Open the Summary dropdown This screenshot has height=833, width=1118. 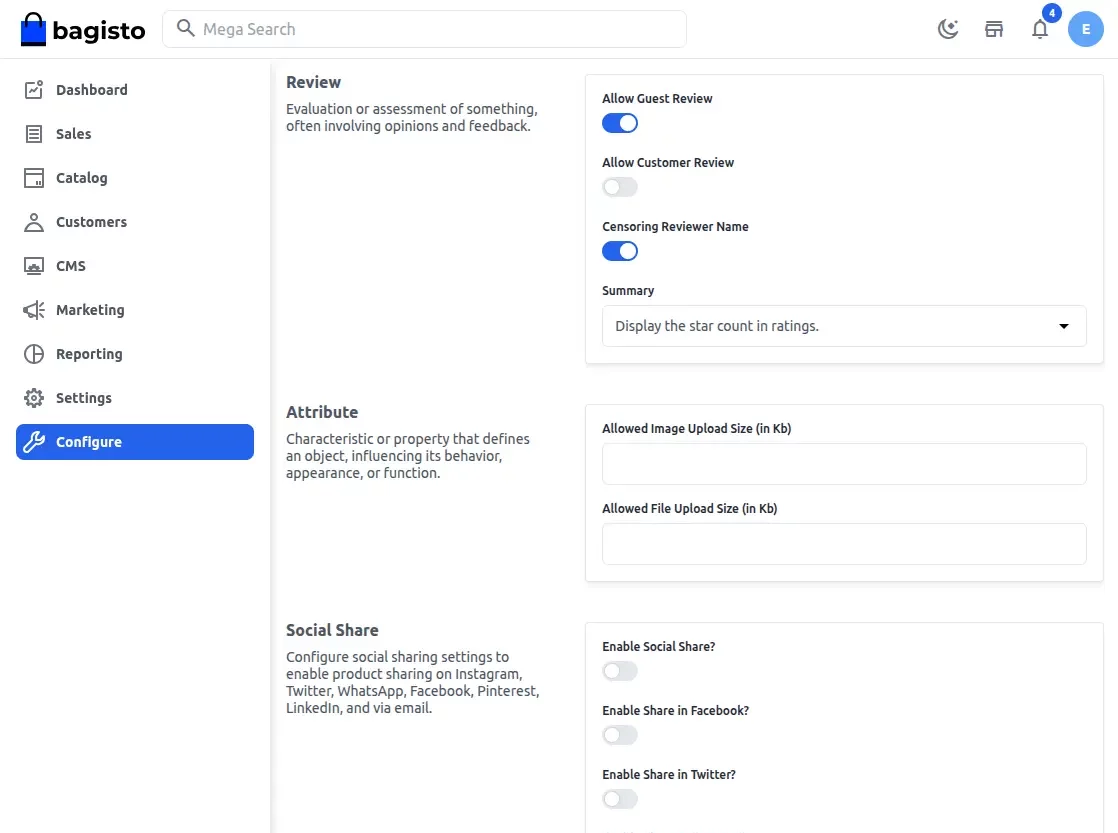(844, 326)
